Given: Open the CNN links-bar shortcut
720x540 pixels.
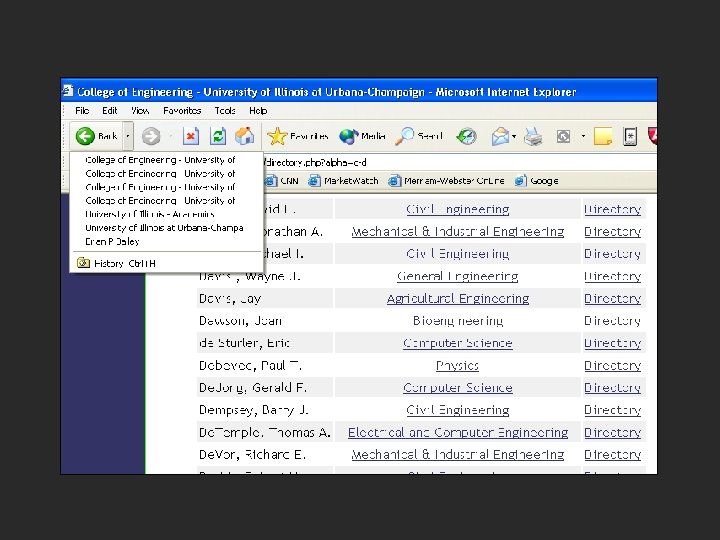Looking at the screenshot, I should (x=281, y=181).
